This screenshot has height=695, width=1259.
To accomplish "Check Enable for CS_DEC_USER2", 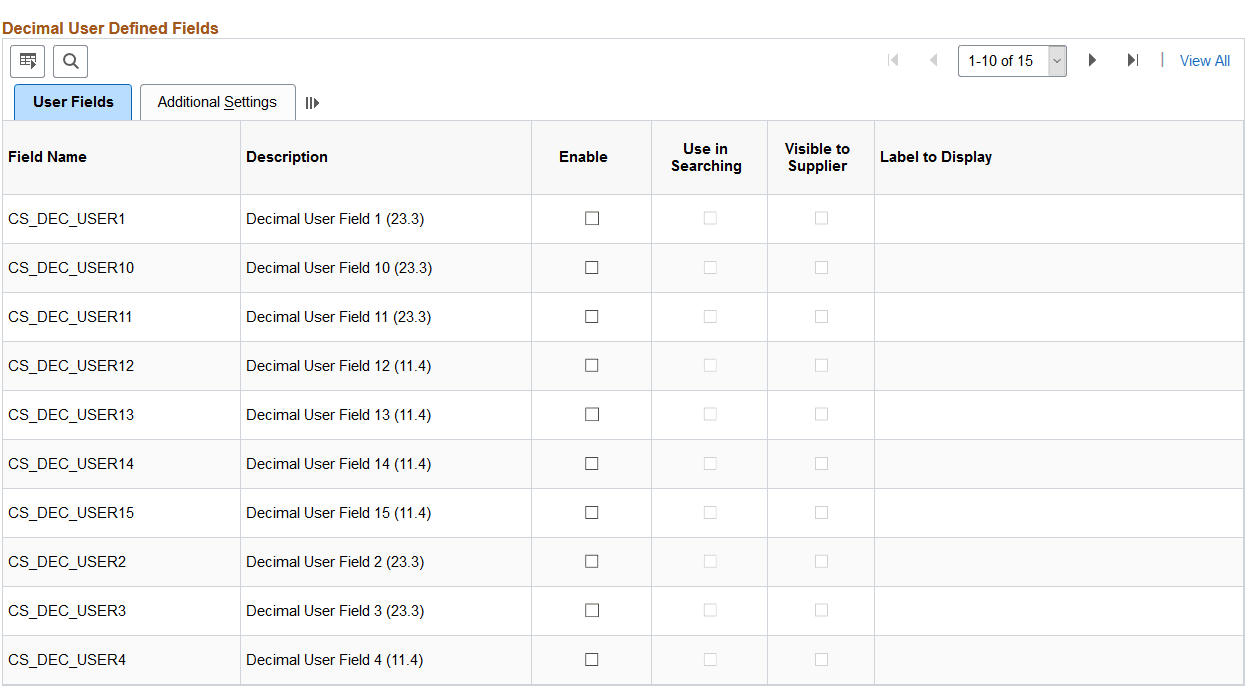I will point(591,561).
